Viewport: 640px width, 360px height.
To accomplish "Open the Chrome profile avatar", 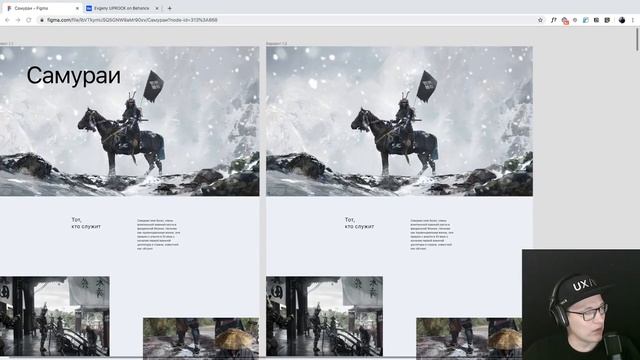I will point(622,20).
